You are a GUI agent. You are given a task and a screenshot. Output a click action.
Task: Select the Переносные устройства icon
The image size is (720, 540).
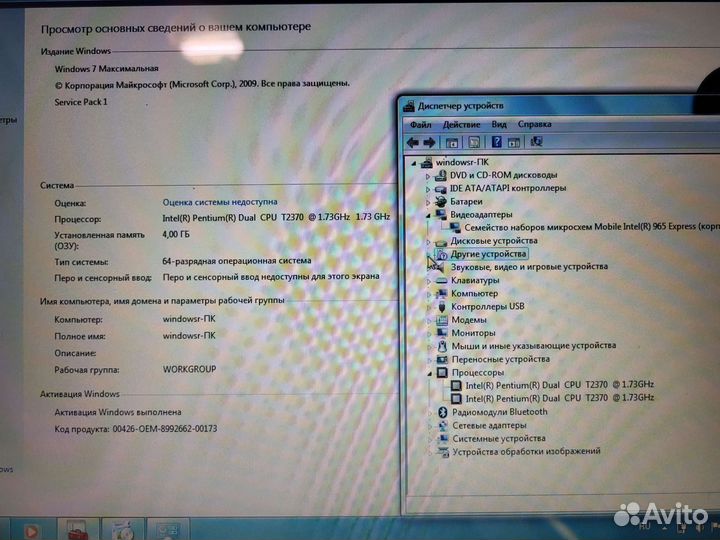click(442, 360)
